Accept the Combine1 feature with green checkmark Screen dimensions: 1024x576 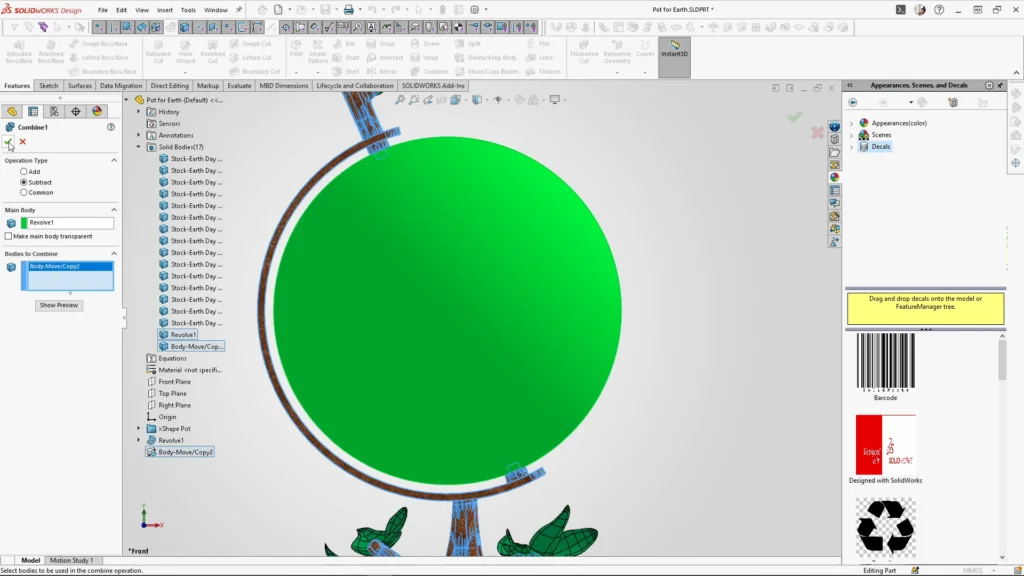tap(8, 142)
